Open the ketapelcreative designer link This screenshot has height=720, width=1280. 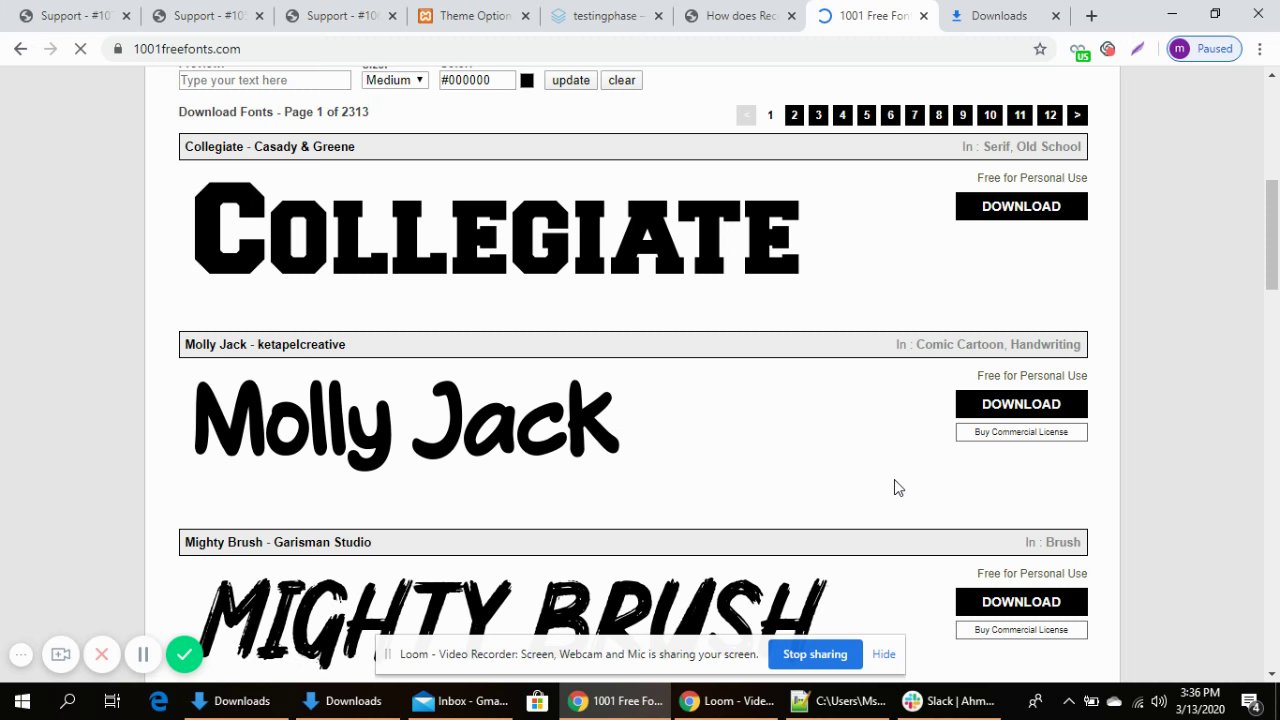301,344
